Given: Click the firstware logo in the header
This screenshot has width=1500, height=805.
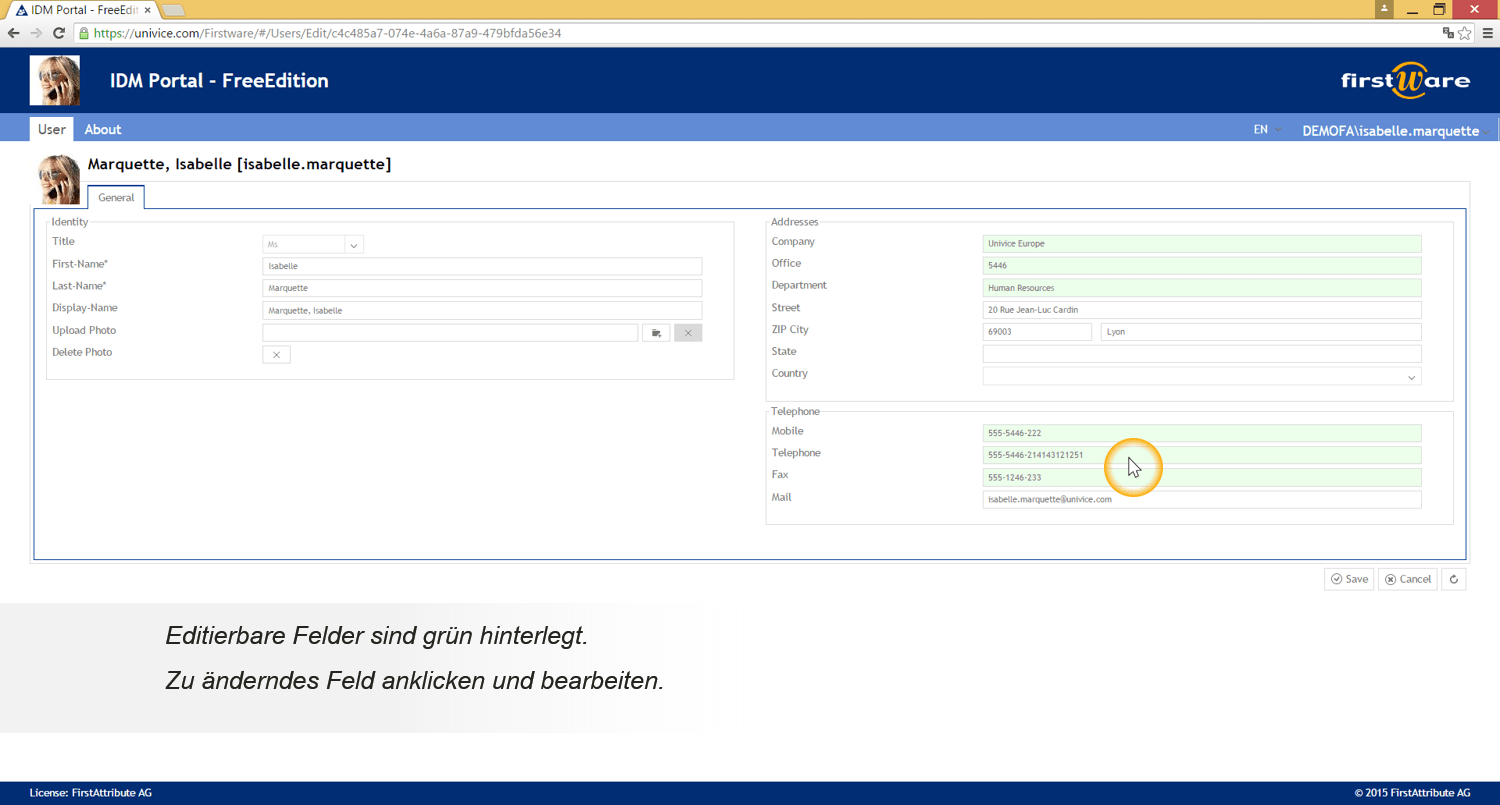Looking at the screenshot, I should click(1405, 80).
